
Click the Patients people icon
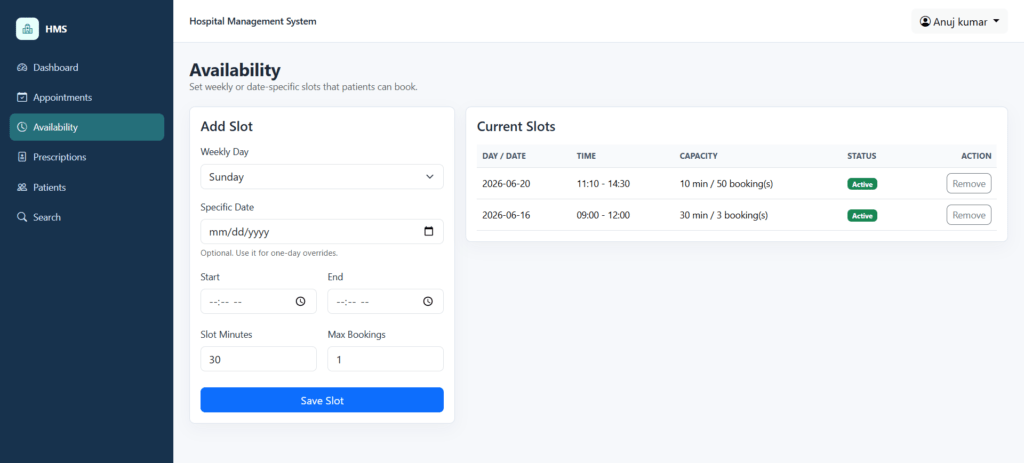coord(22,187)
